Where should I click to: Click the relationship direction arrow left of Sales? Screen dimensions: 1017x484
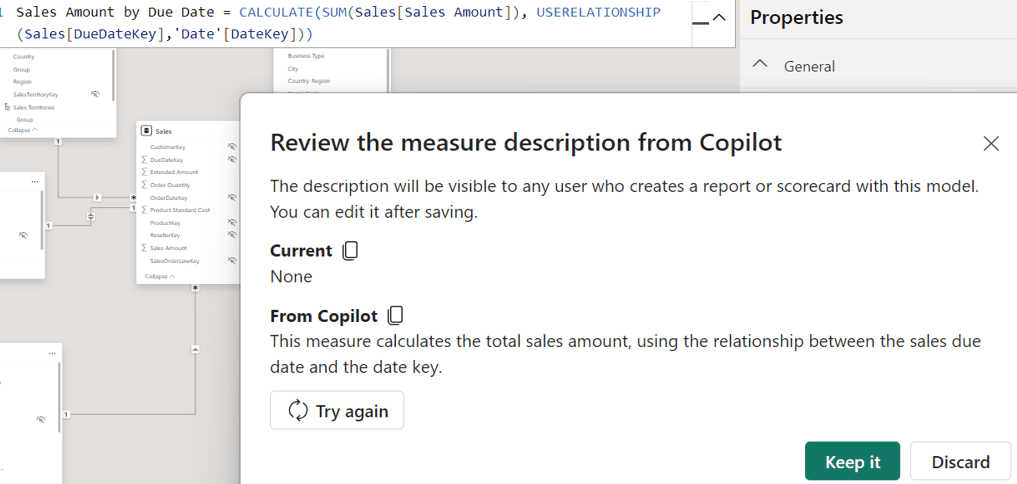[x=97, y=197]
